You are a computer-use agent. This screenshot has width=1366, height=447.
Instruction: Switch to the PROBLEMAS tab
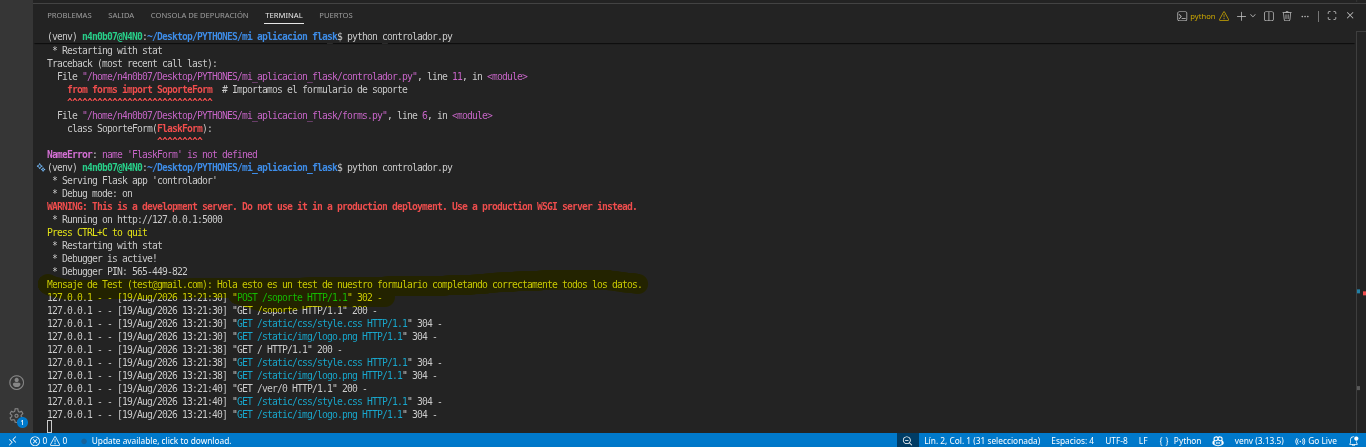(69, 16)
